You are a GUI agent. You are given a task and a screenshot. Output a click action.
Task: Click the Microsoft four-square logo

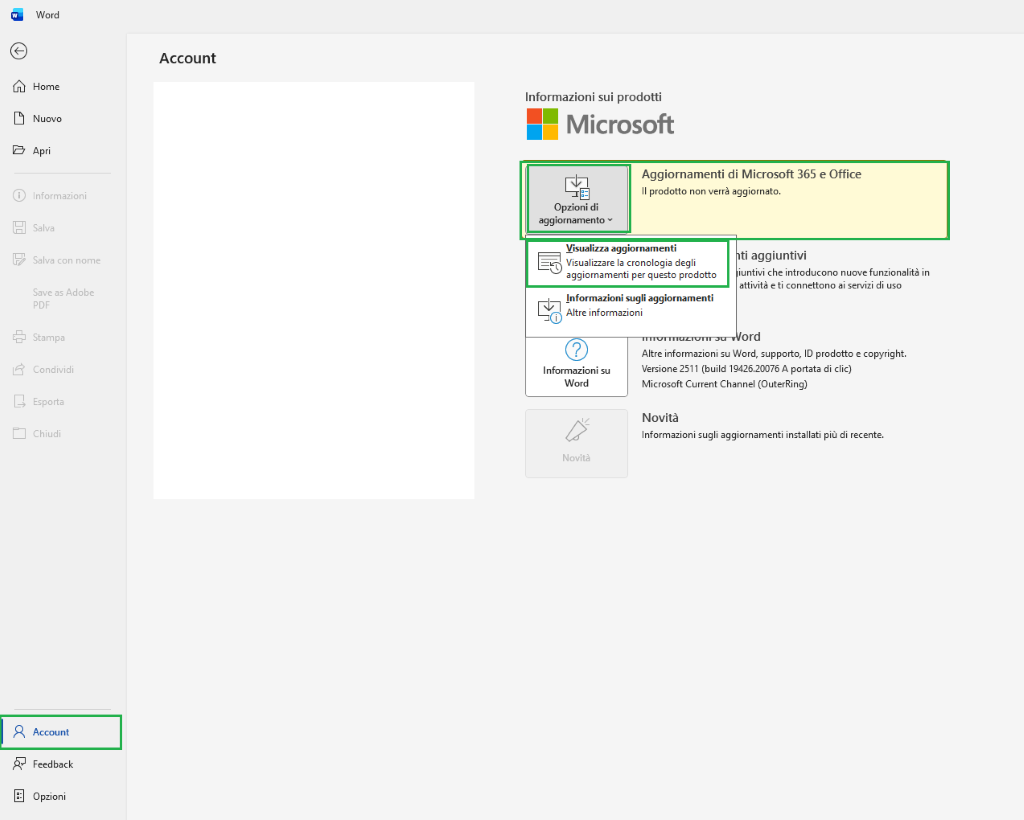543,124
